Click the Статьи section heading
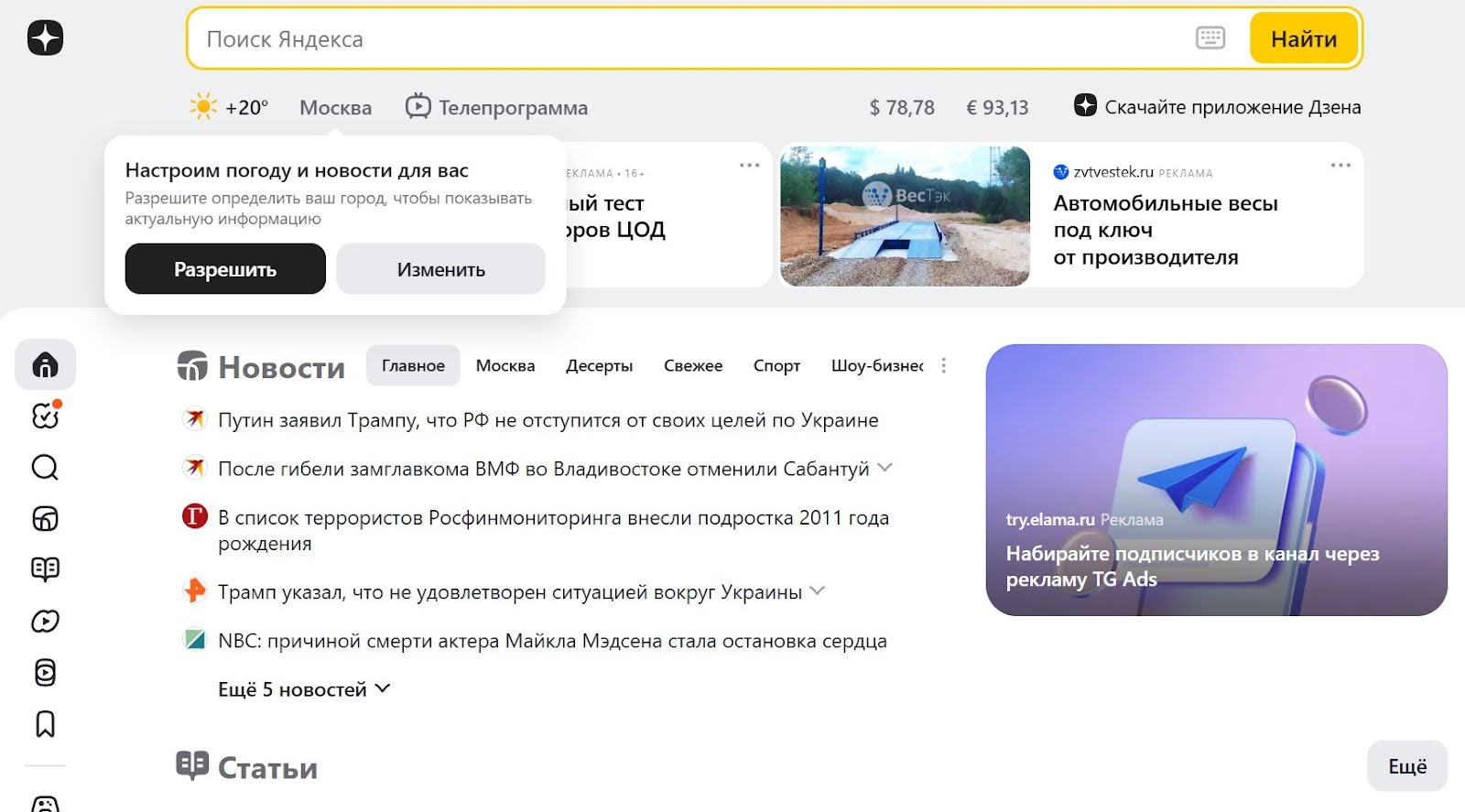This screenshot has width=1465, height=812. pos(267,767)
